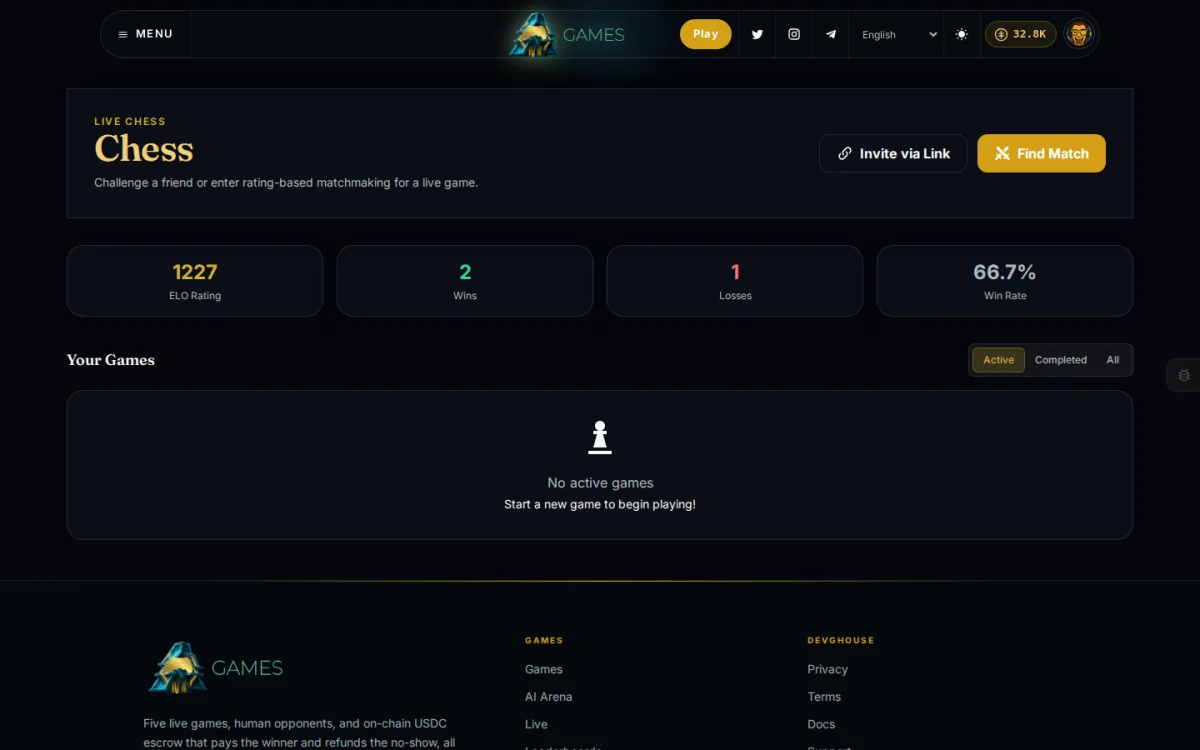1200x750 pixels.
Task: Open the footer Live link
Action: pos(536,724)
